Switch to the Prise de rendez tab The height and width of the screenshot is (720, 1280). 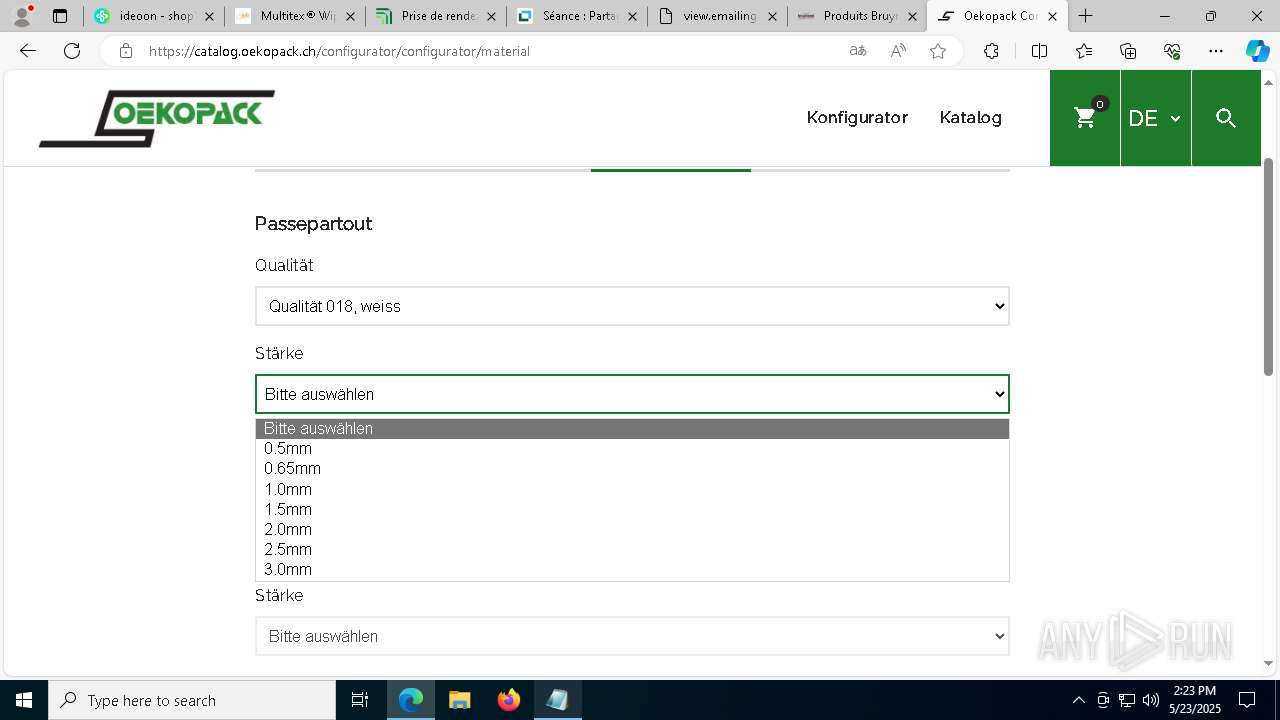tap(436, 16)
